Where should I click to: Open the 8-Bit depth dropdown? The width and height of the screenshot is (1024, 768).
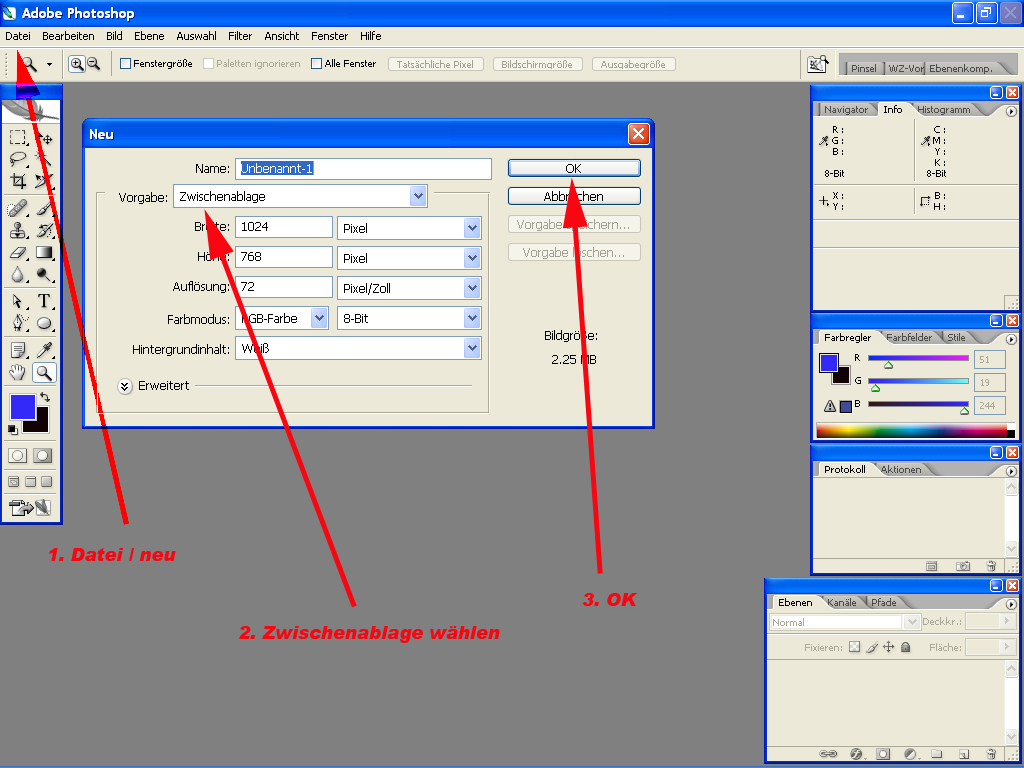click(409, 318)
